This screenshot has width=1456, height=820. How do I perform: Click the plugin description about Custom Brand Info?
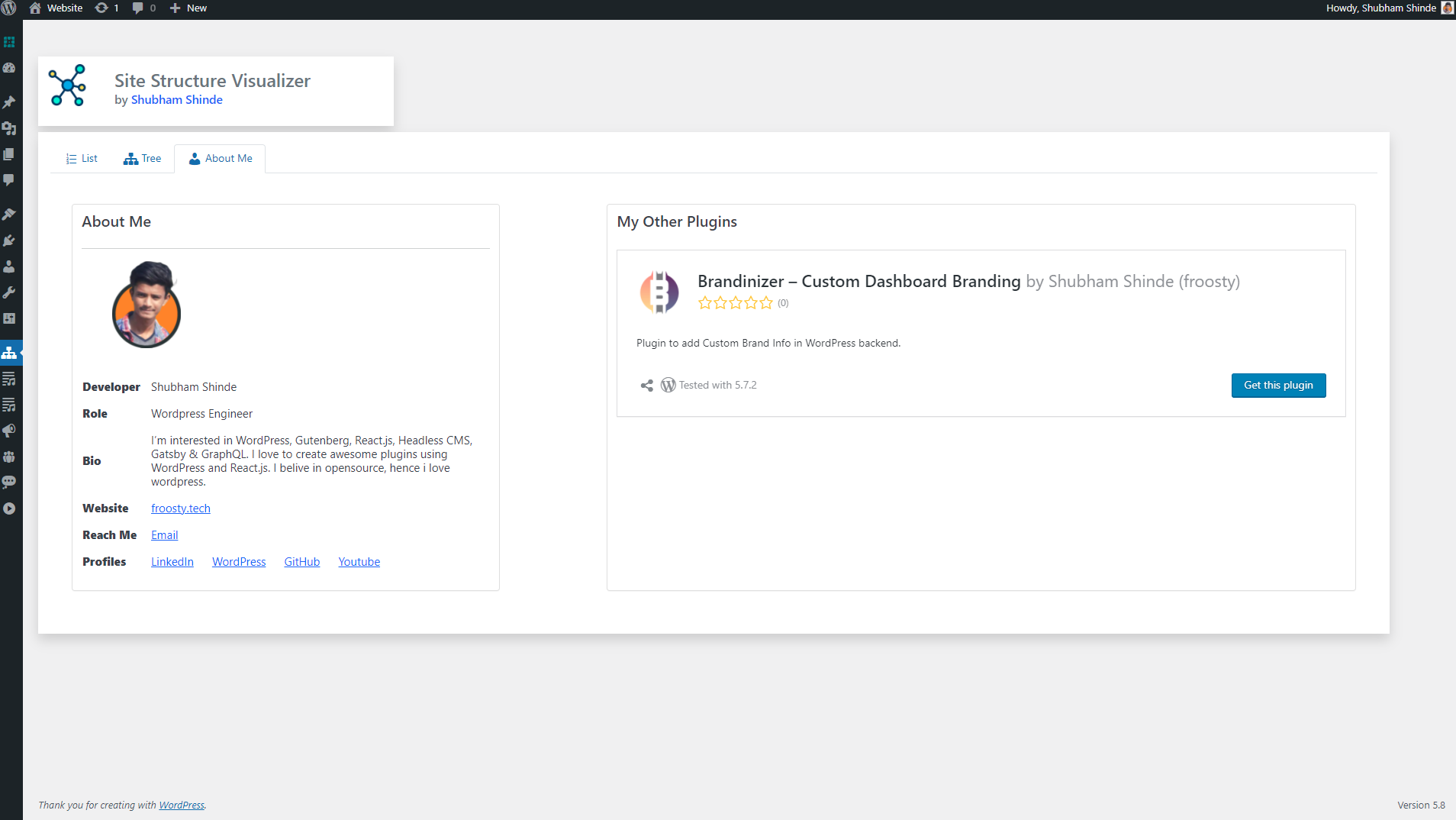[768, 344]
